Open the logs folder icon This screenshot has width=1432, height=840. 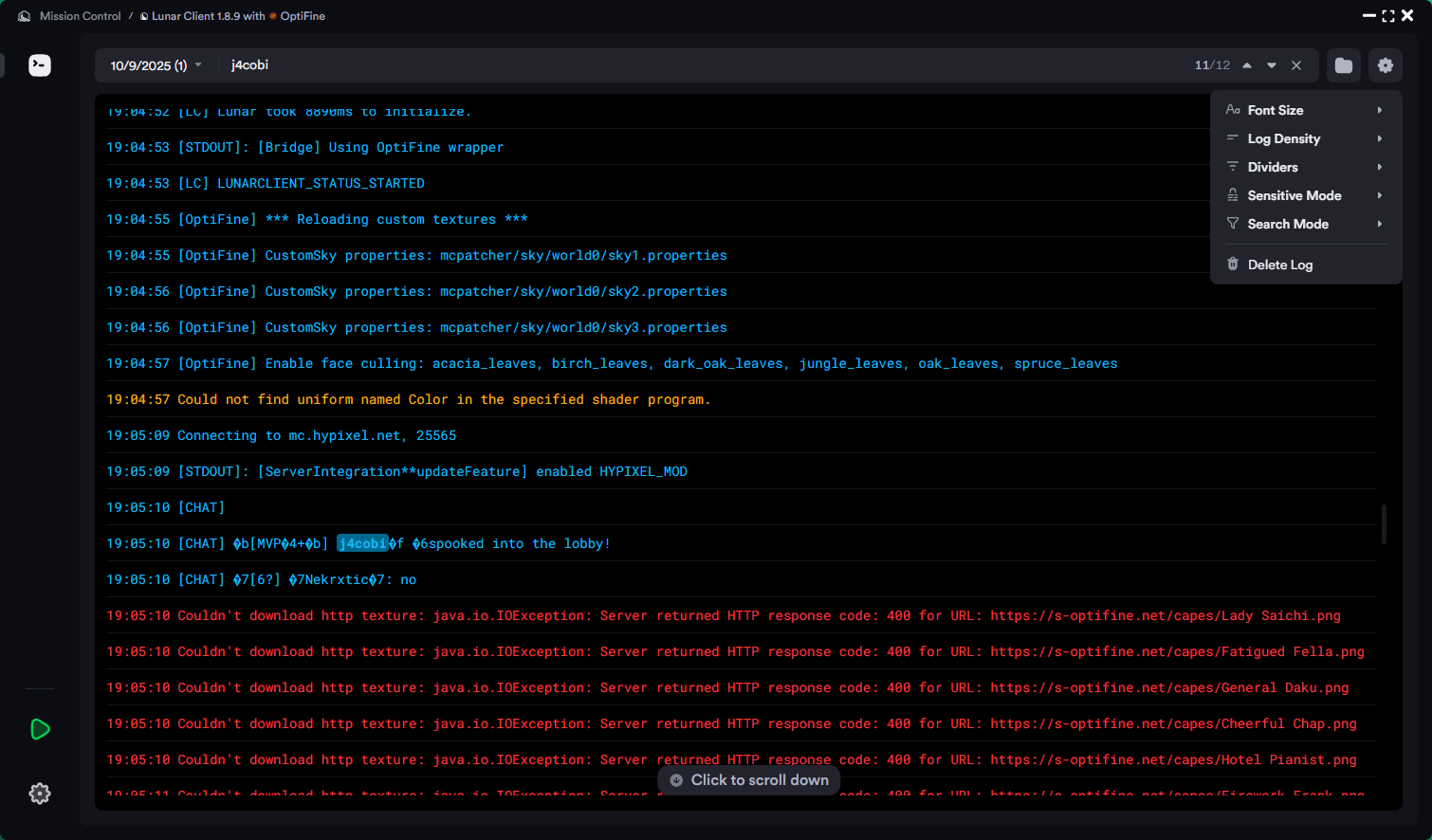1344,65
